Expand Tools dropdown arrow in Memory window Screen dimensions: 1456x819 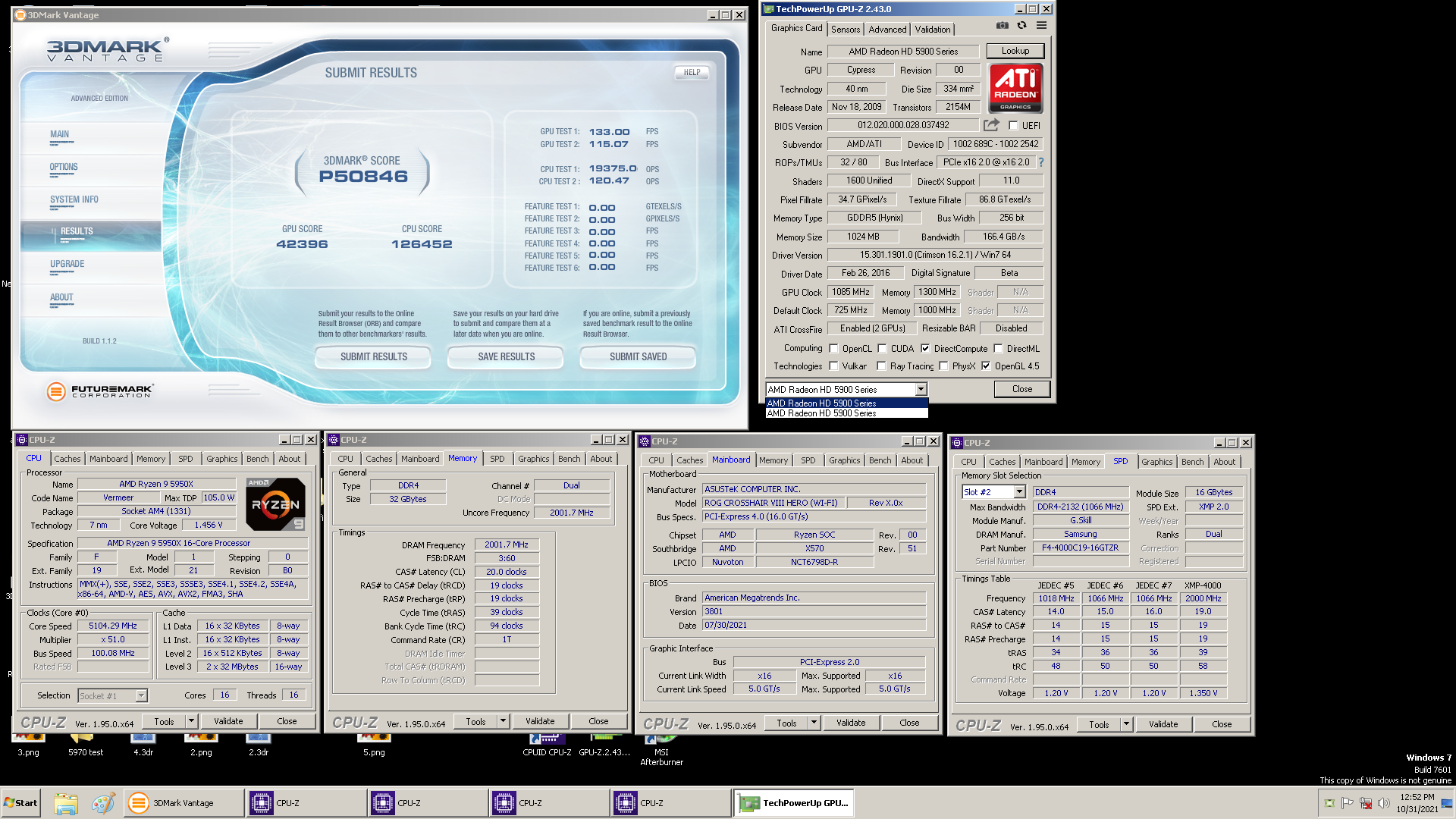point(503,721)
